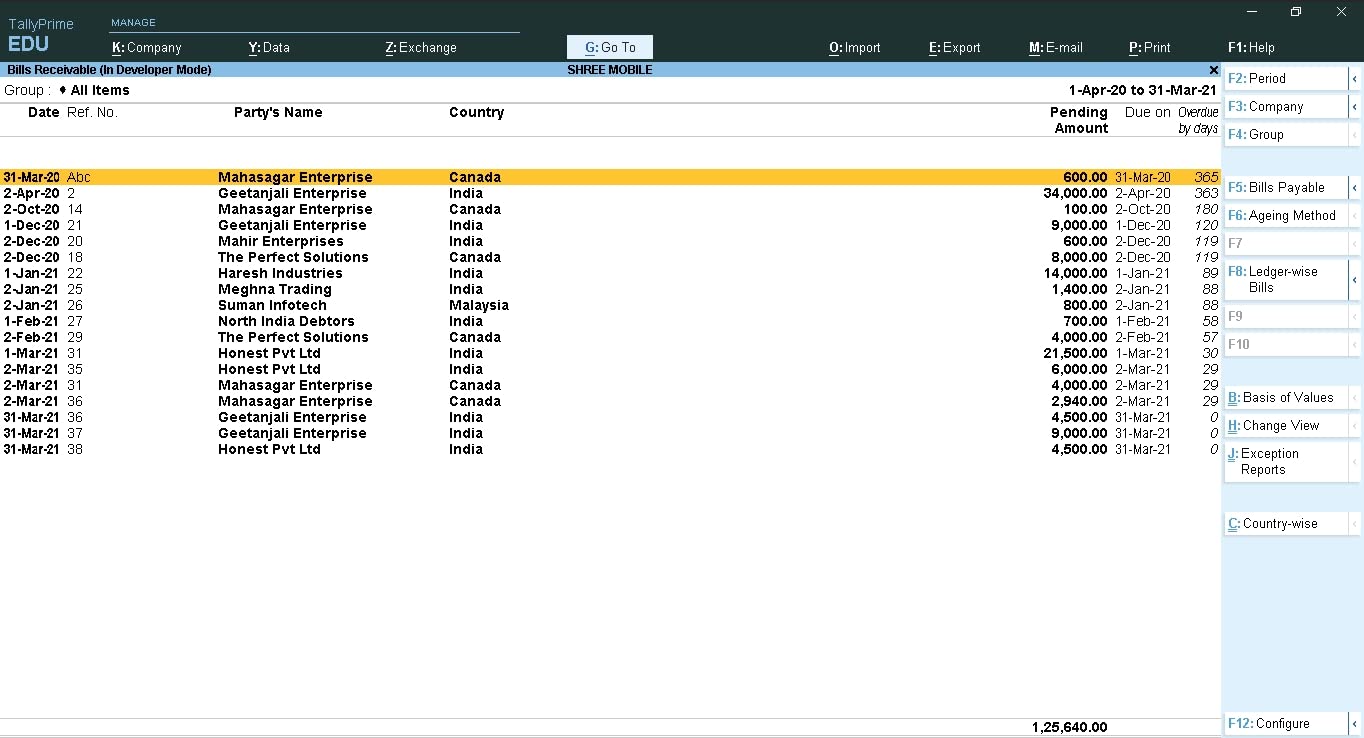1364x738 pixels.
Task: Open Basis of Values settings
Action: (1284, 397)
